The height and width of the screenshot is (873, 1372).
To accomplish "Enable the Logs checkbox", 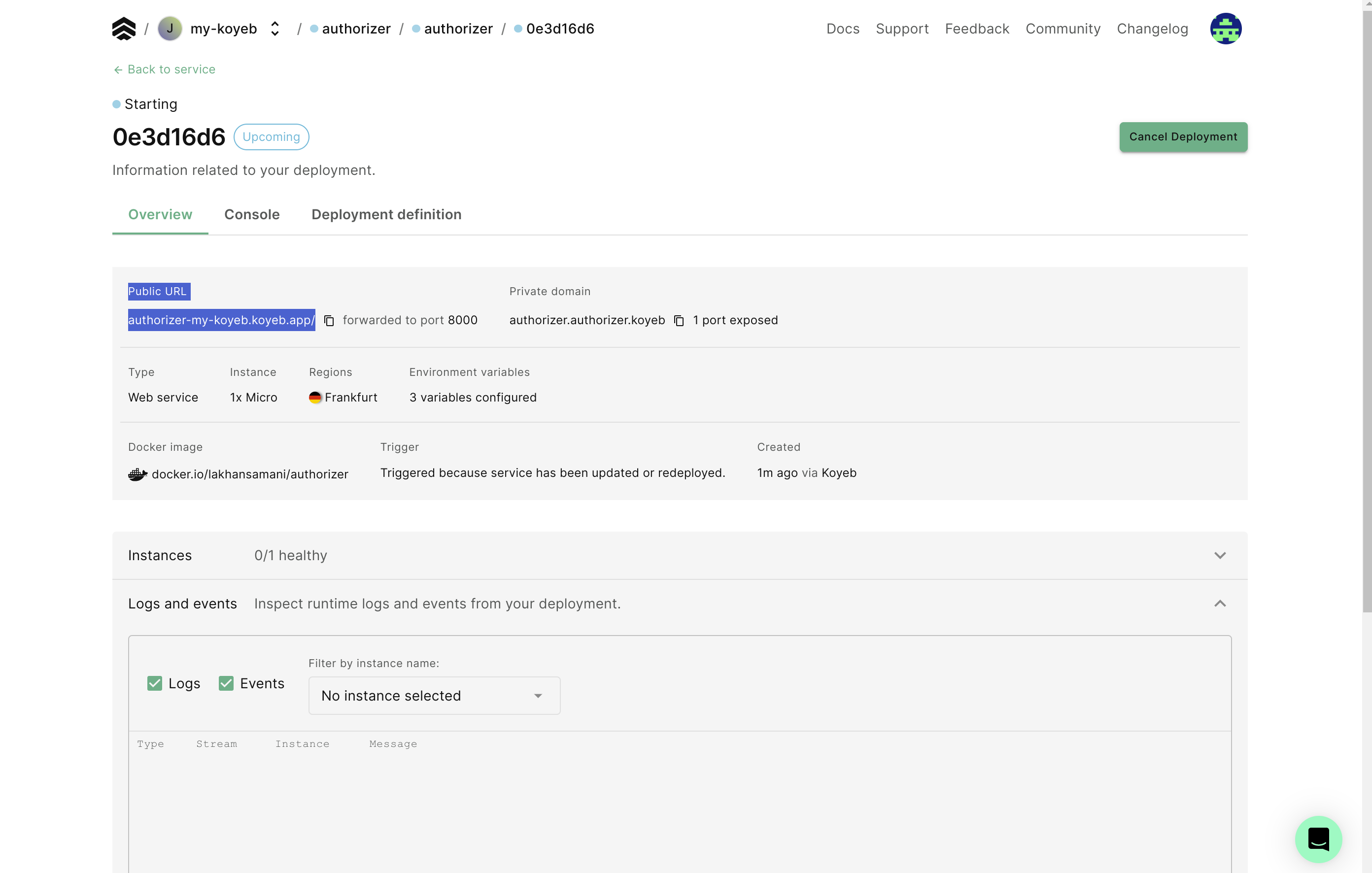I will (x=154, y=683).
